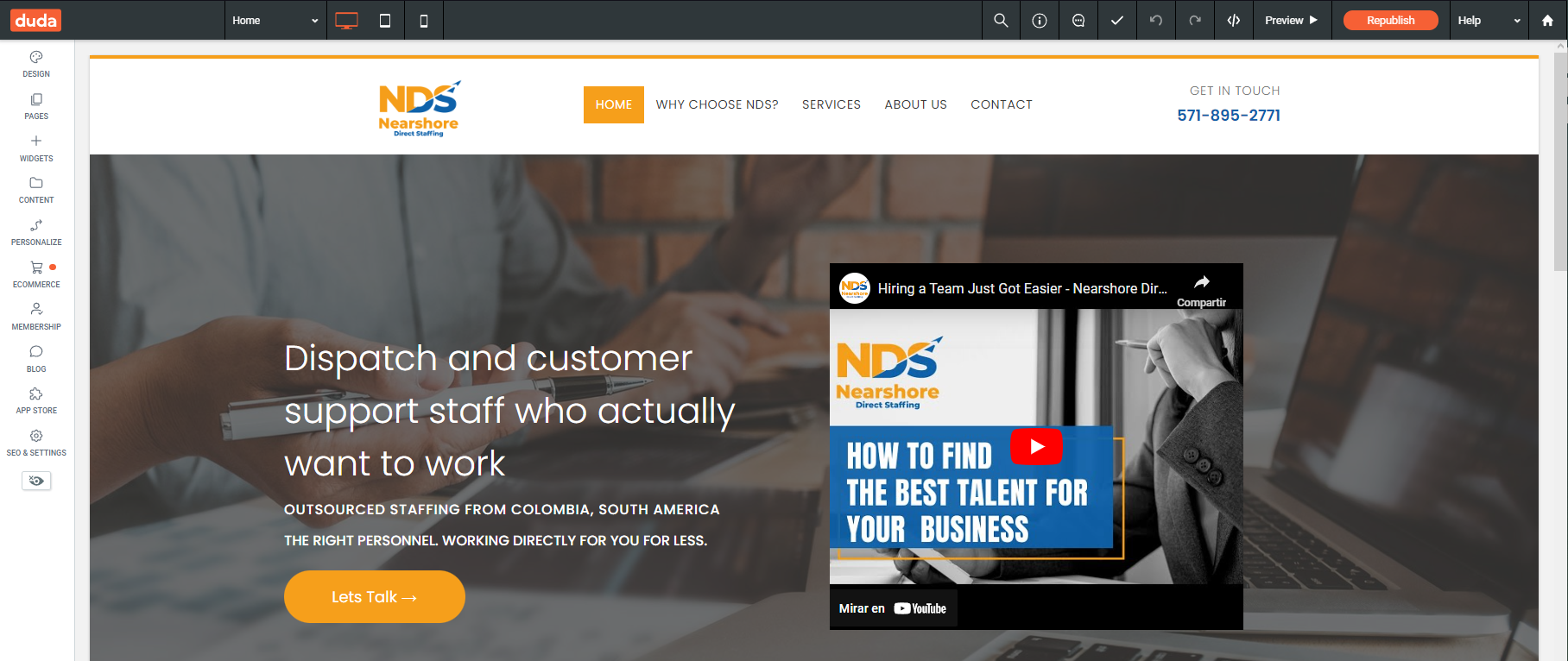Select SERVICES nav item

click(831, 104)
